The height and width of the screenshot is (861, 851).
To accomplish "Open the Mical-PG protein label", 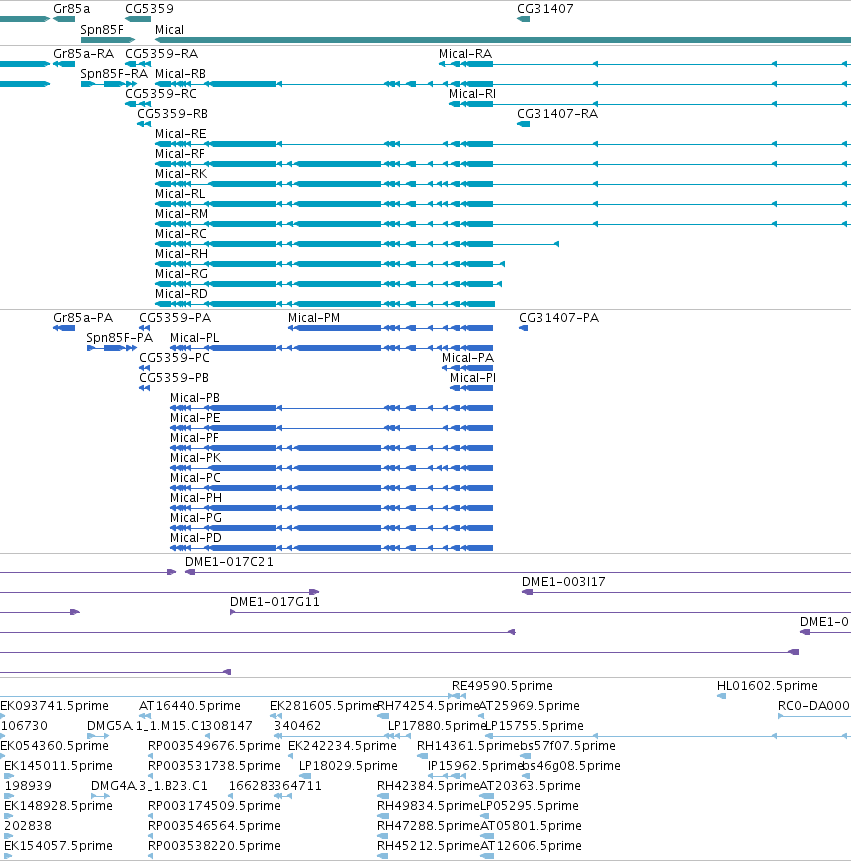I will (x=196, y=518).
